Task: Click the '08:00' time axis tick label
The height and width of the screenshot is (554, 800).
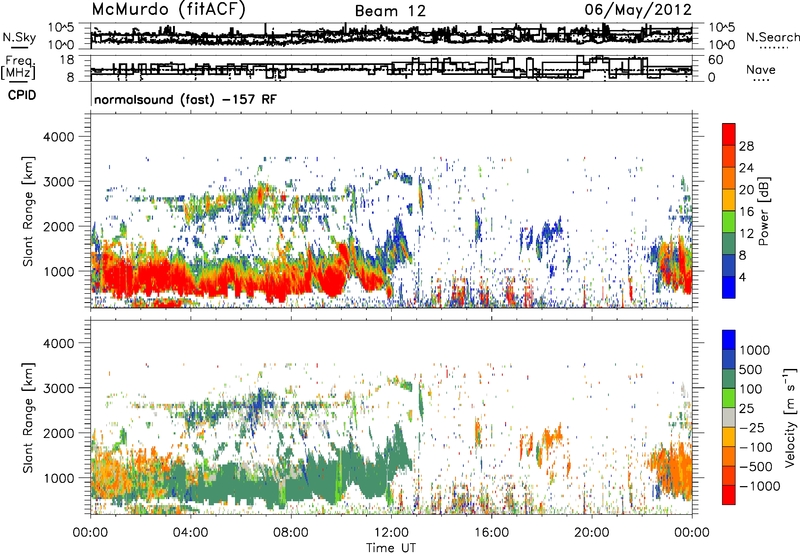Action: [291, 533]
